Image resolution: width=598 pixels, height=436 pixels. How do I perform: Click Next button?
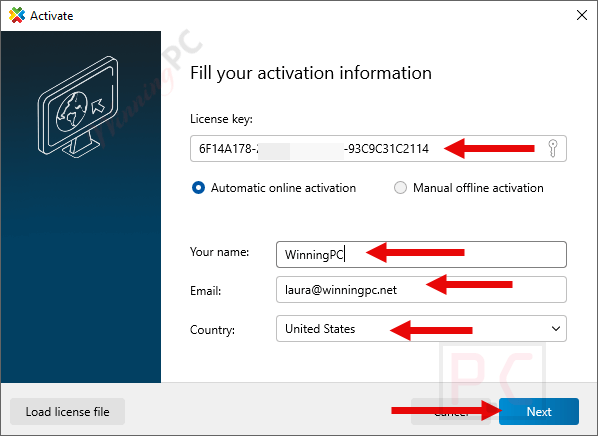pyautogui.click(x=539, y=411)
